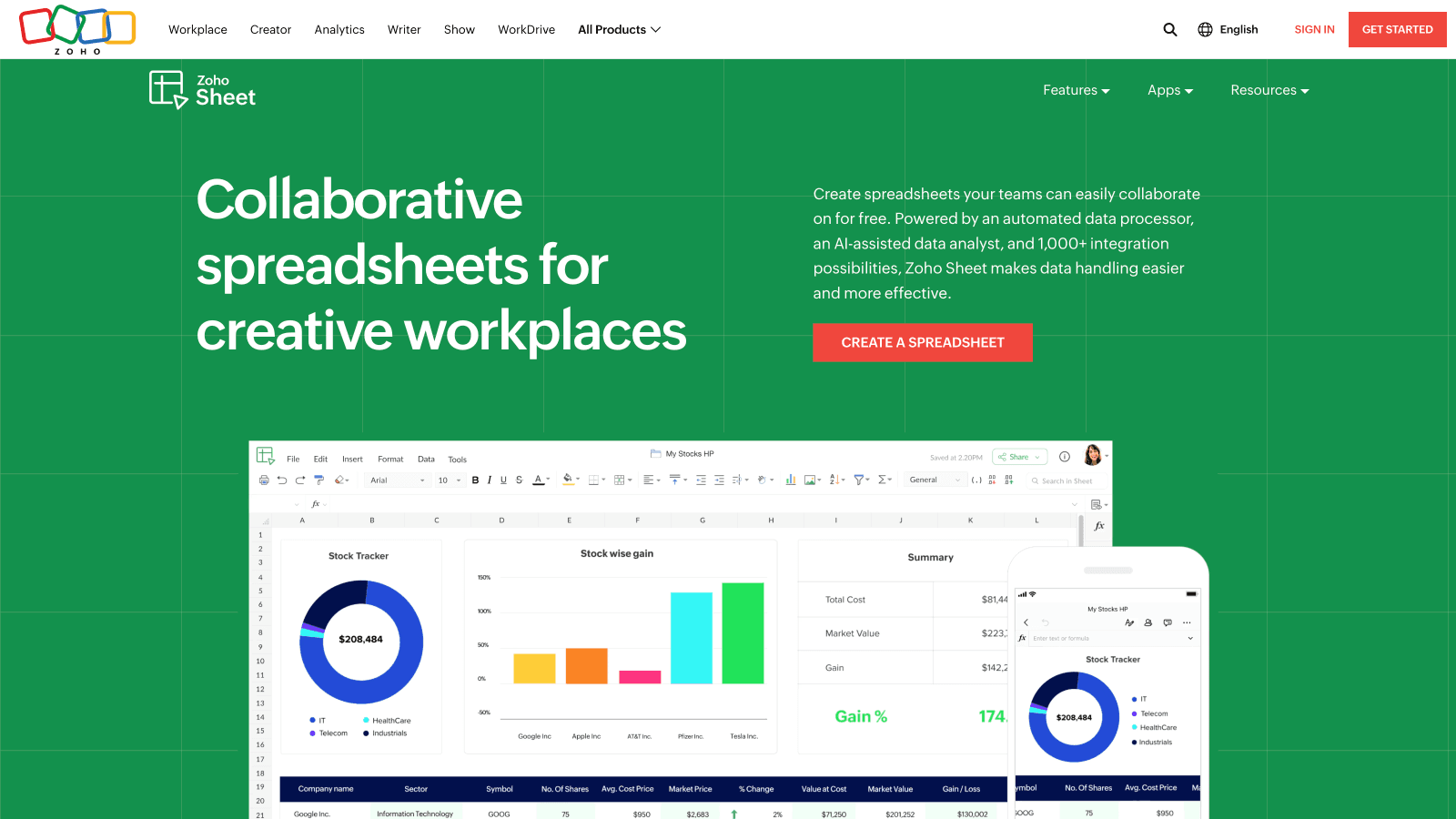The width and height of the screenshot is (1456, 819).
Task: Click the collaborator person icon in phone mockup
Action: click(1148, 622)
